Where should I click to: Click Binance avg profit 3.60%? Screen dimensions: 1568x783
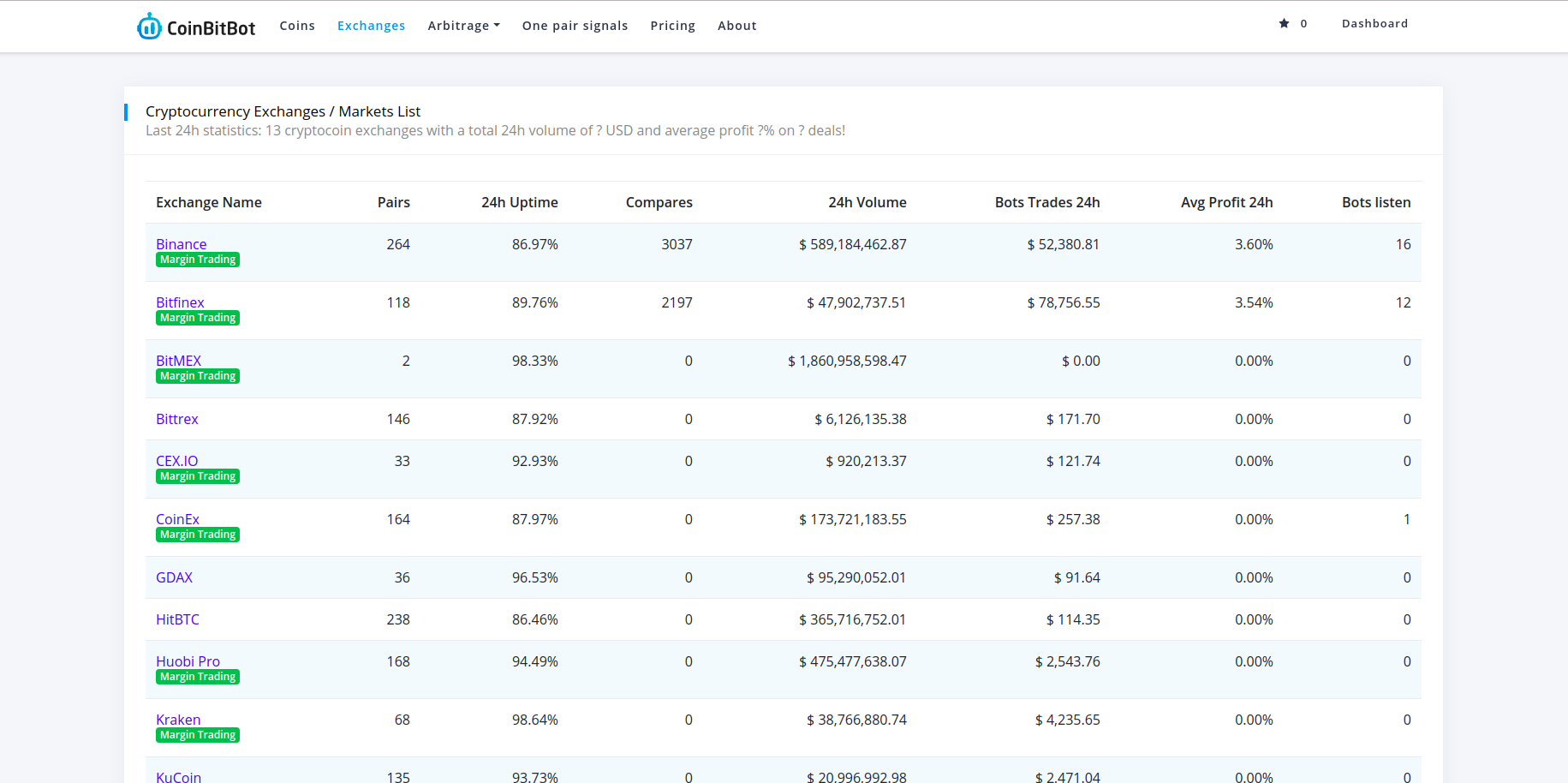coord(1254,244)
